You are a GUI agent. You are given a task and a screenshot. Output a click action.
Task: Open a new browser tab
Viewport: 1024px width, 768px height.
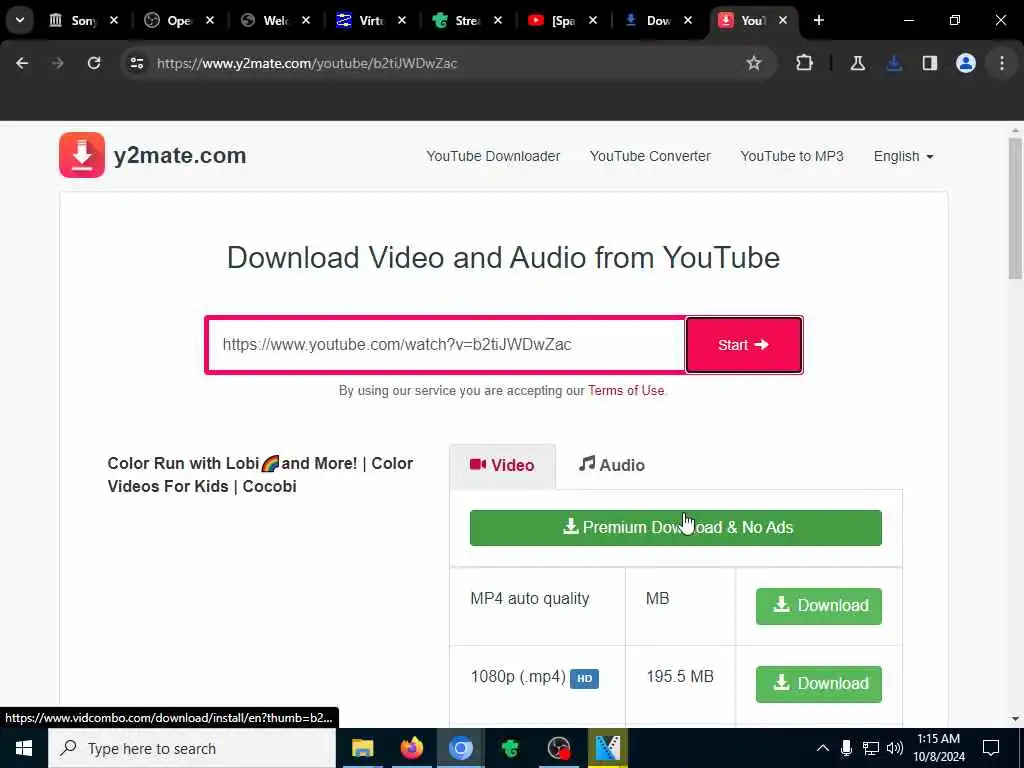pos(818,20)
